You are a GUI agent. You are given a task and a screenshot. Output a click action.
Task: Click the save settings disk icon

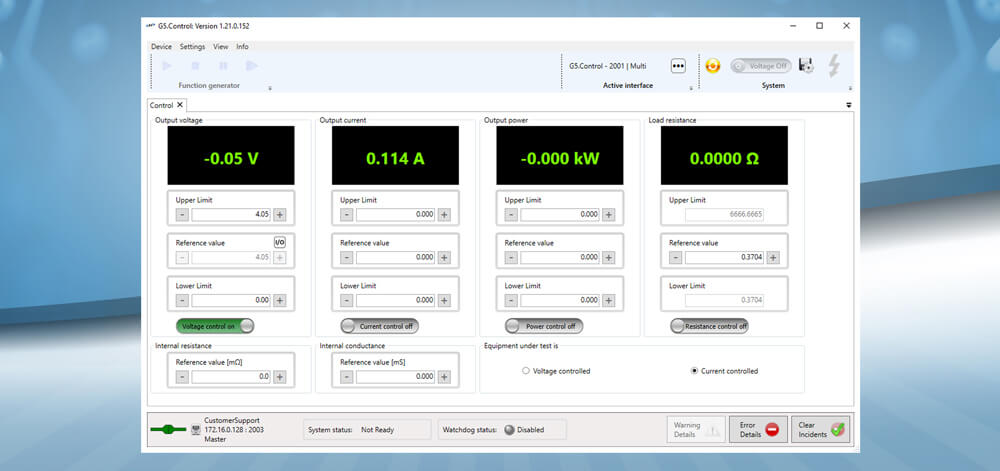(x=806, y=66)
